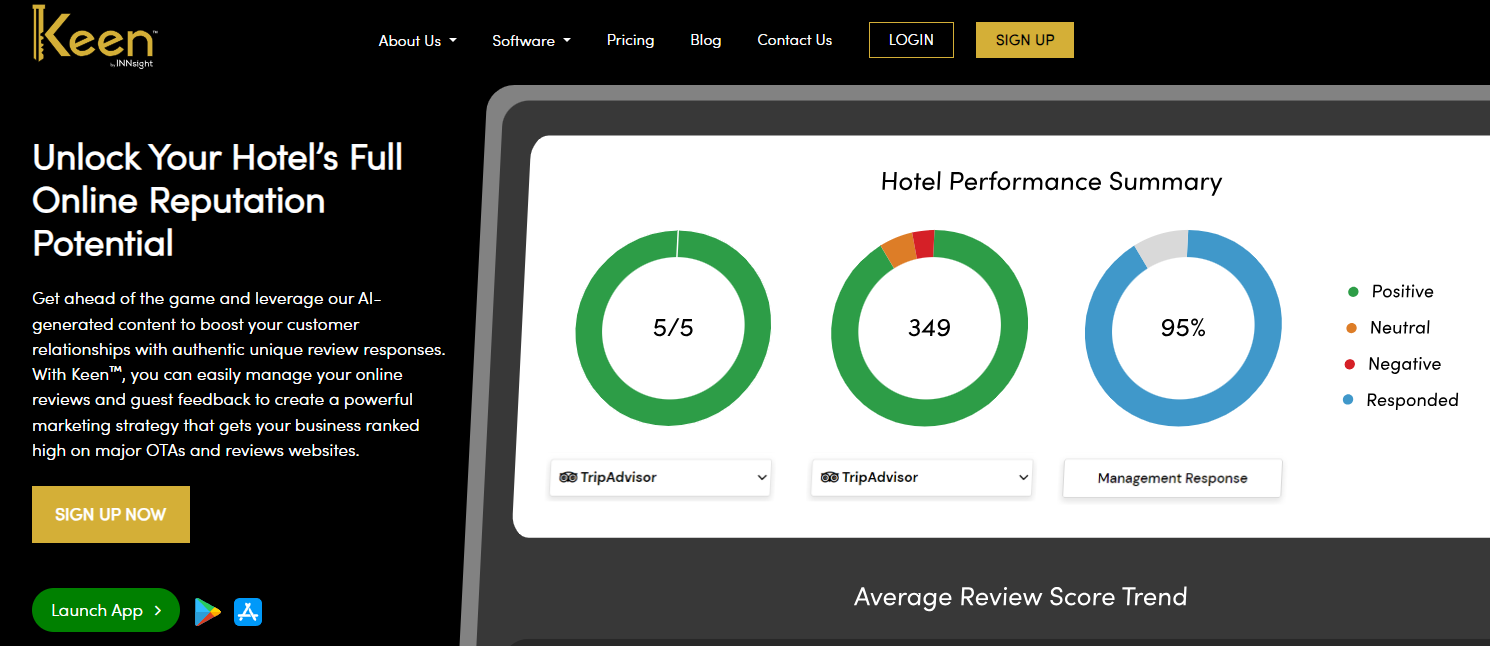The image size is (1490, 646).
Task: Open the second TripAdvisor source dropdown
Action: coord(922,477)
